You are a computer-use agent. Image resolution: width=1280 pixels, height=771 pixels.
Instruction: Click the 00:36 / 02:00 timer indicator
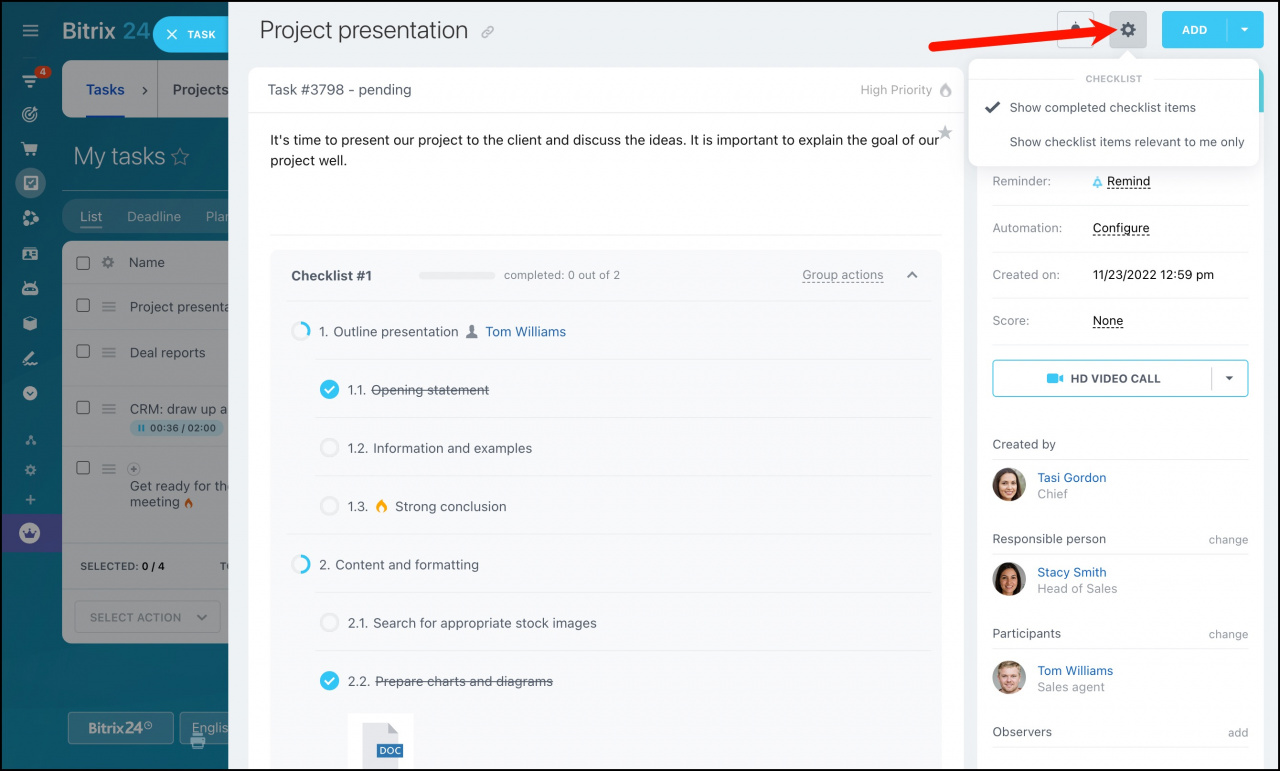(176, 428)
